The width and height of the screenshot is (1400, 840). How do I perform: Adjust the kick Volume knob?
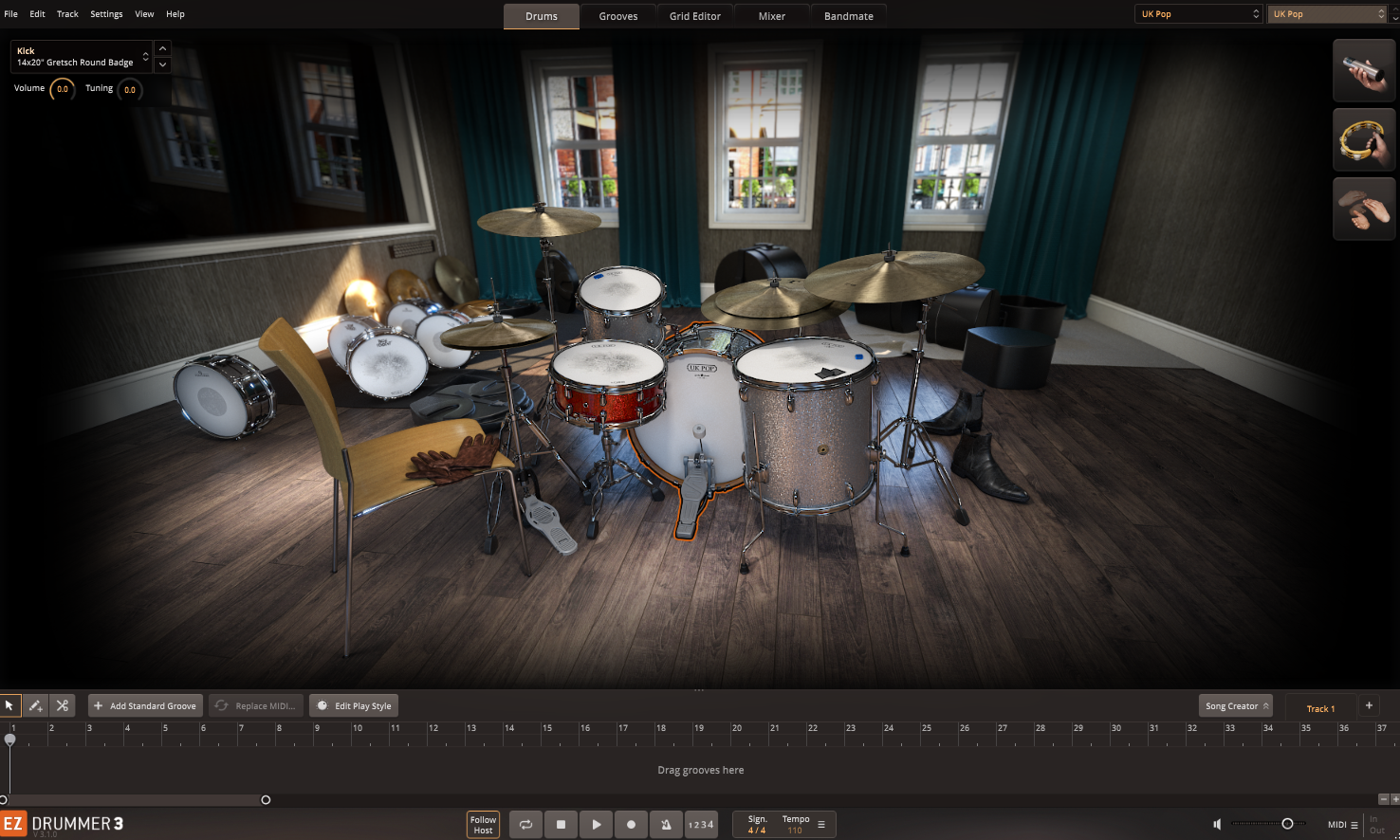pos(63,89)
